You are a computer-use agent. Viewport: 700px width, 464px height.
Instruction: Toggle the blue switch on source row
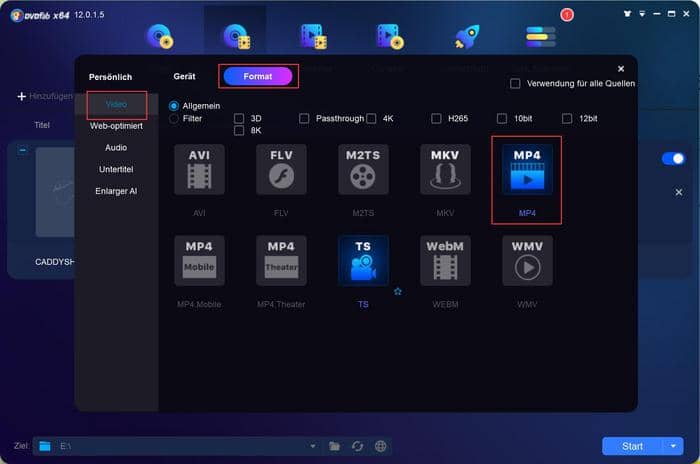[673, 159]
